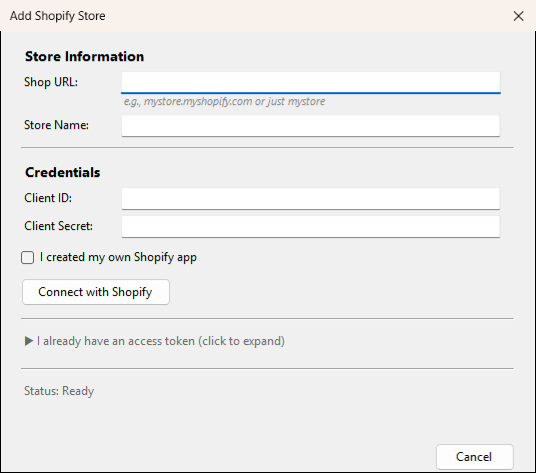Click the 'Credentials' heading
This screenshot has width=536, height=473.
(x=63, y=172)
